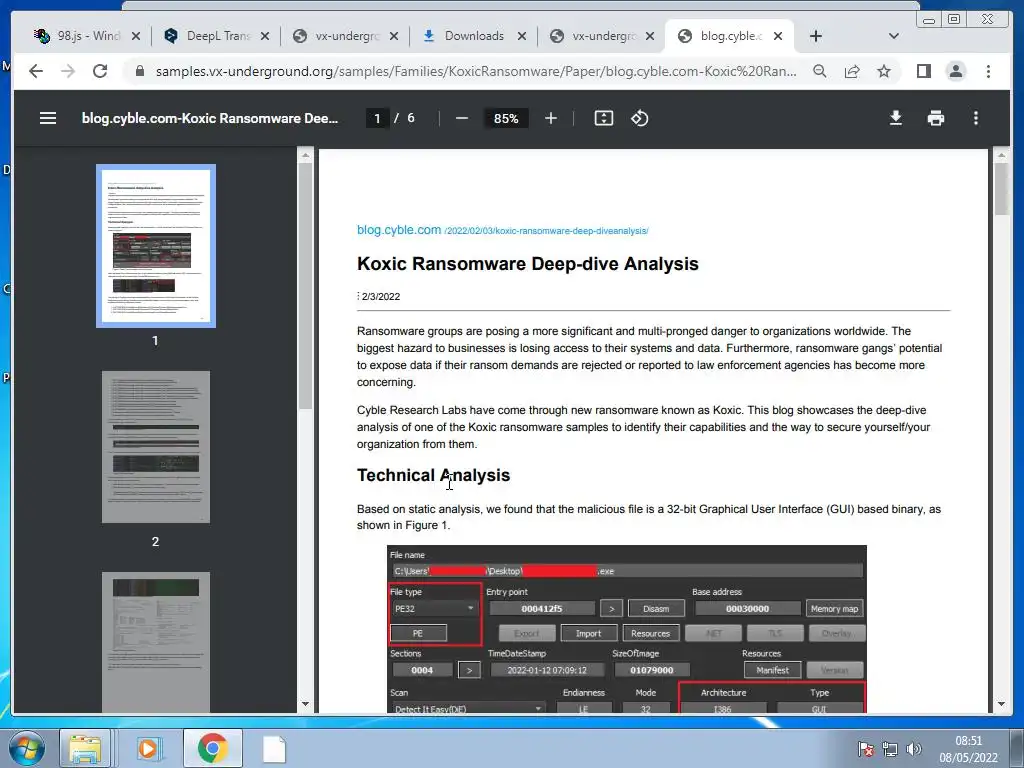This screenshot has height=768, width=1024.
Task: Select page 1 thumbnail
Action: point(155,246)
